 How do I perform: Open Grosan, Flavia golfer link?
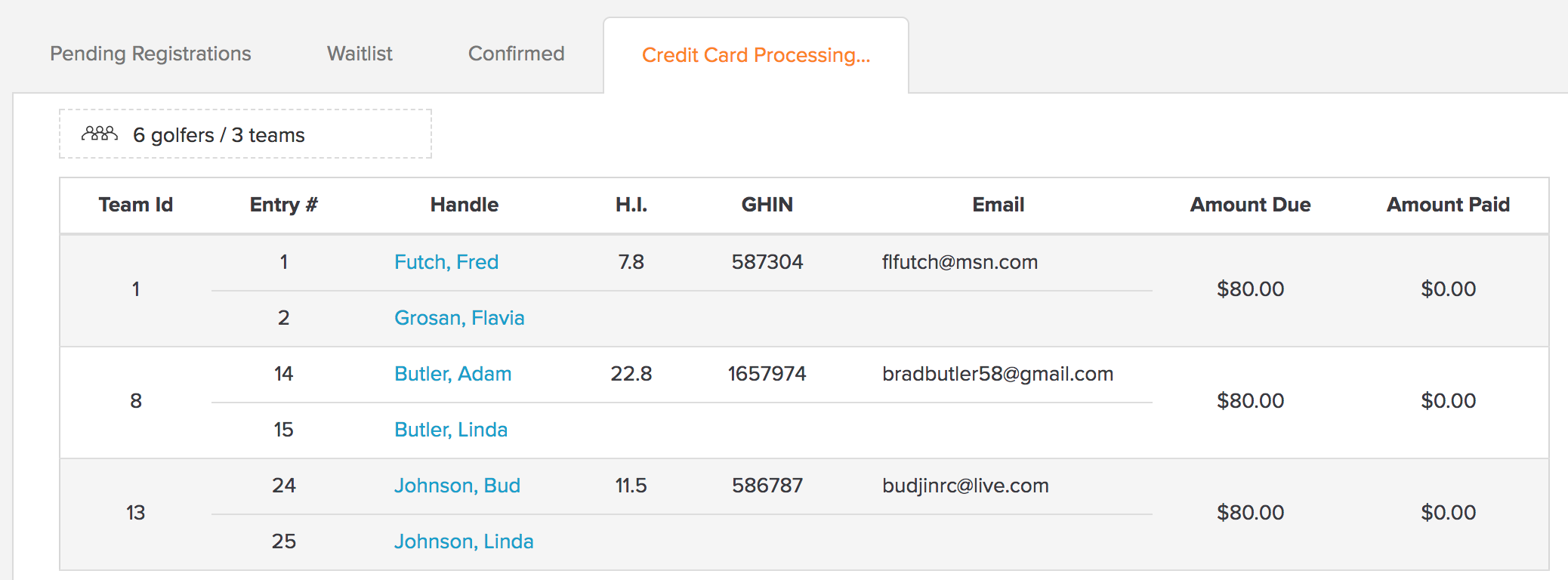pos(459,318)
